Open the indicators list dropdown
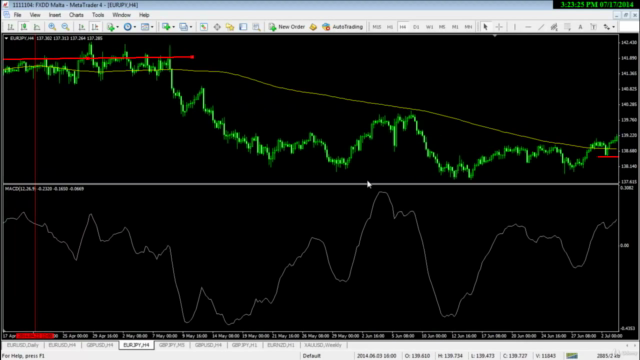This screenshot has height=360, width=640. [x=113, y=27]
